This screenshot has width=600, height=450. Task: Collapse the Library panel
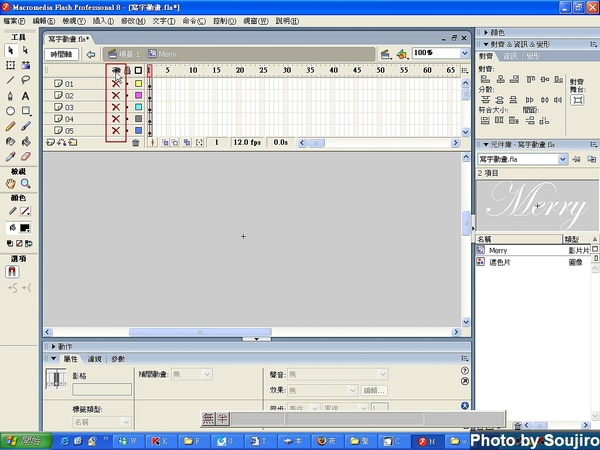486,145
